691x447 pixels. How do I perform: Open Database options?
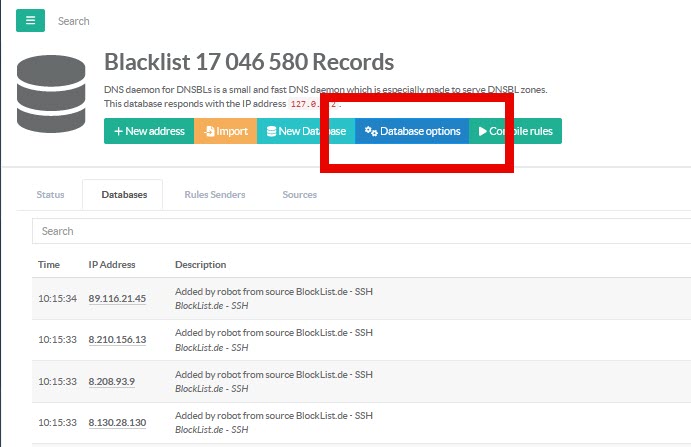pyautogui.click(x=412, y=131)
